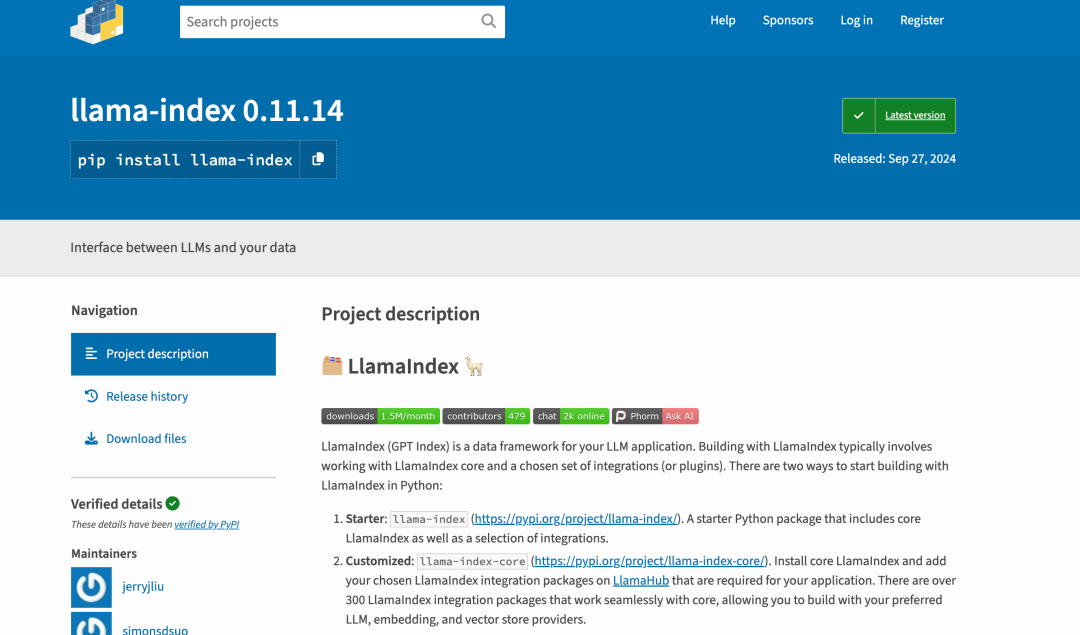
Task: Open the Help menu item
Action: (722, 20)
